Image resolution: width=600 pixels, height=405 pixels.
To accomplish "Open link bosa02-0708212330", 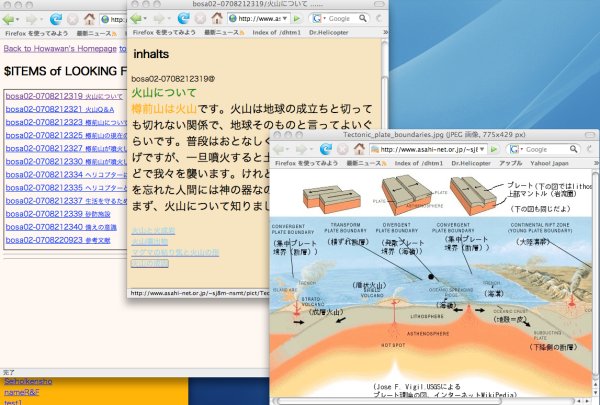I will pyautogui.click(x=66, y=162).
